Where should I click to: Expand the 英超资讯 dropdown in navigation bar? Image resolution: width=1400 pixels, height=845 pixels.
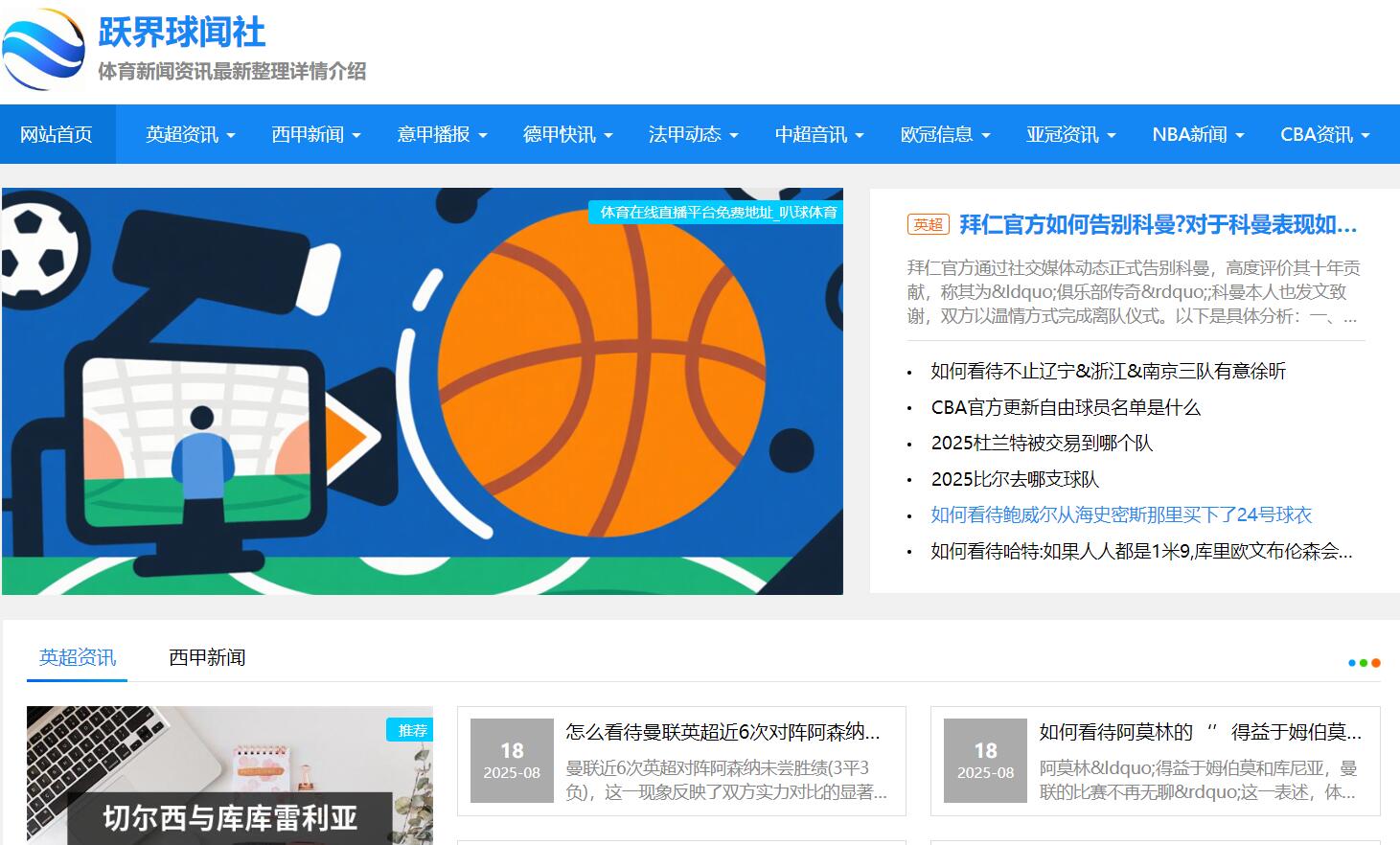click(x=190, y=134)
